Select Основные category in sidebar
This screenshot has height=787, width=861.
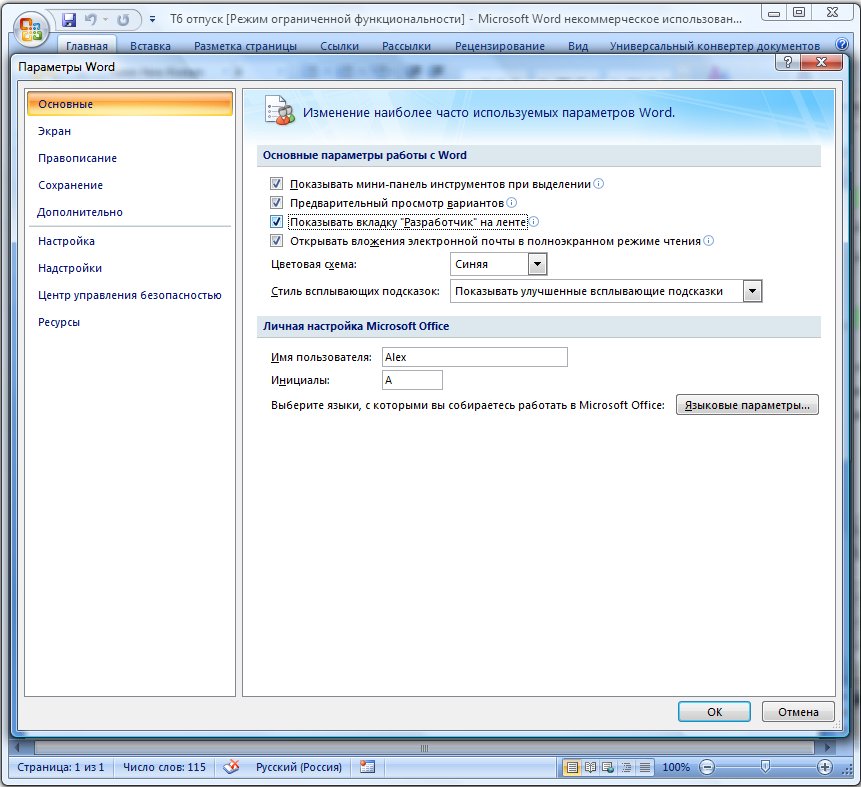coord(130,104)
